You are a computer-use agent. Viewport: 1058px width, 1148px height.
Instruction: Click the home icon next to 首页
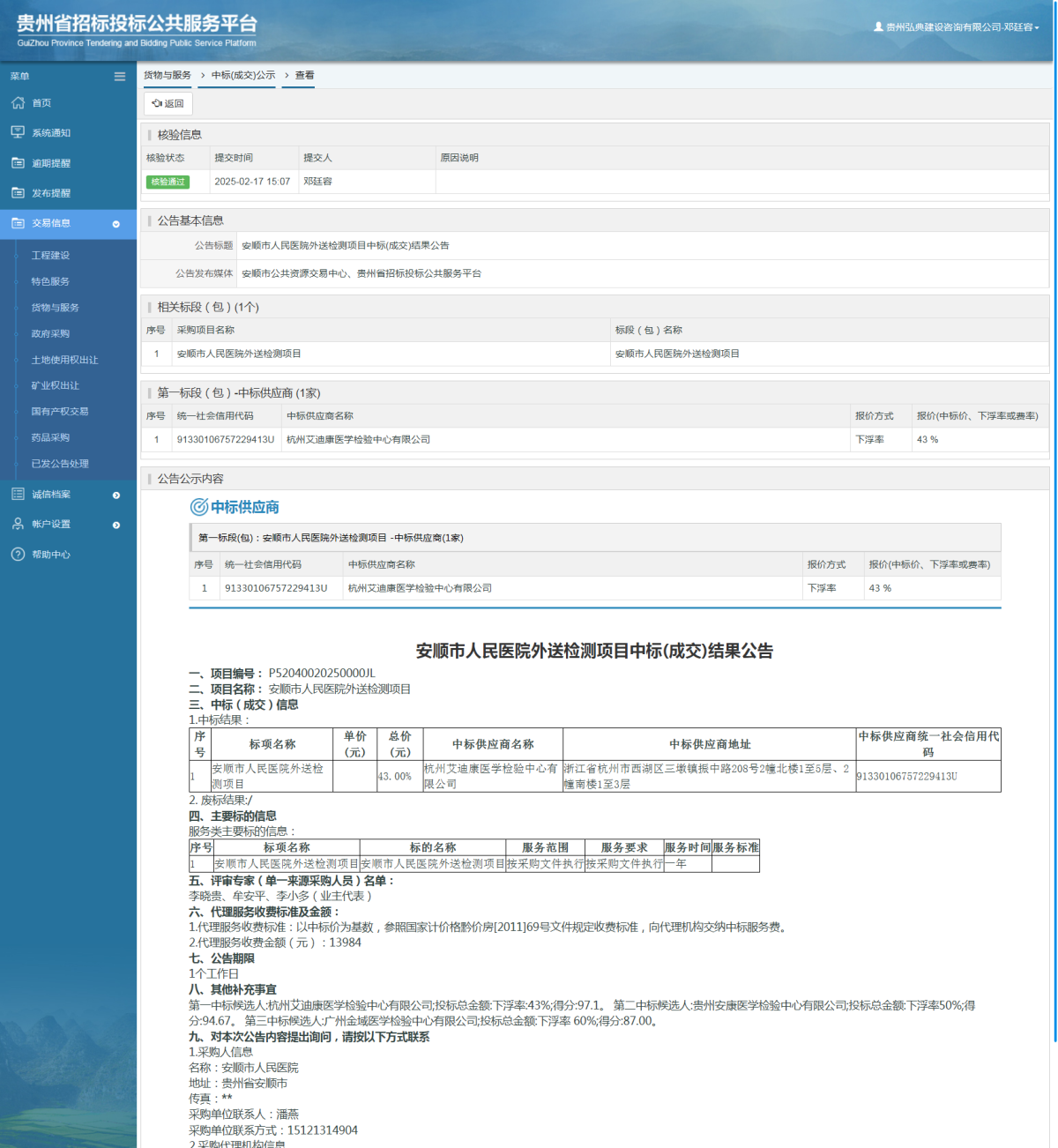point(18,103)
